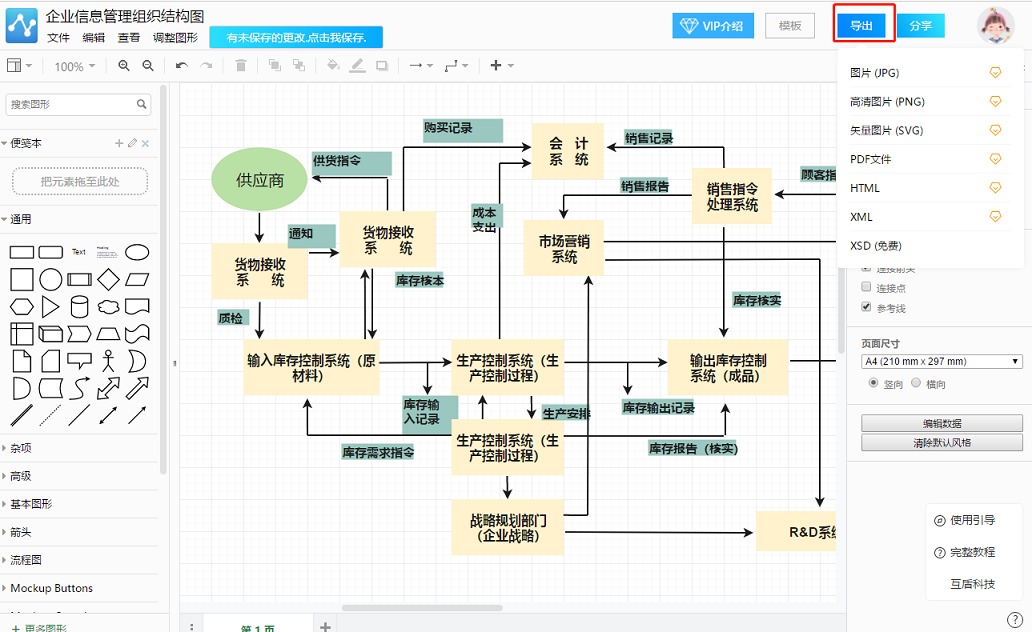Toggle the 连接点 checkbox
Screen dimensions: 1032x632
866,287
